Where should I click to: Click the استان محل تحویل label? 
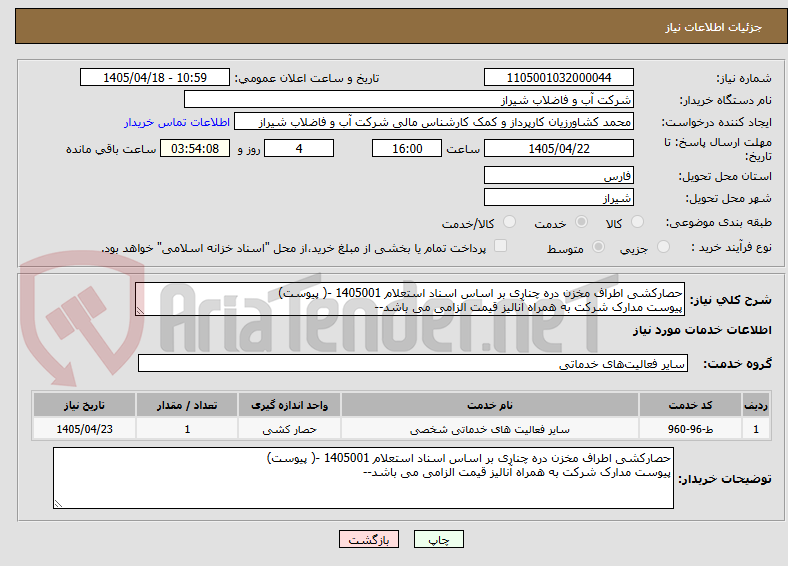(x=725, y=176)
